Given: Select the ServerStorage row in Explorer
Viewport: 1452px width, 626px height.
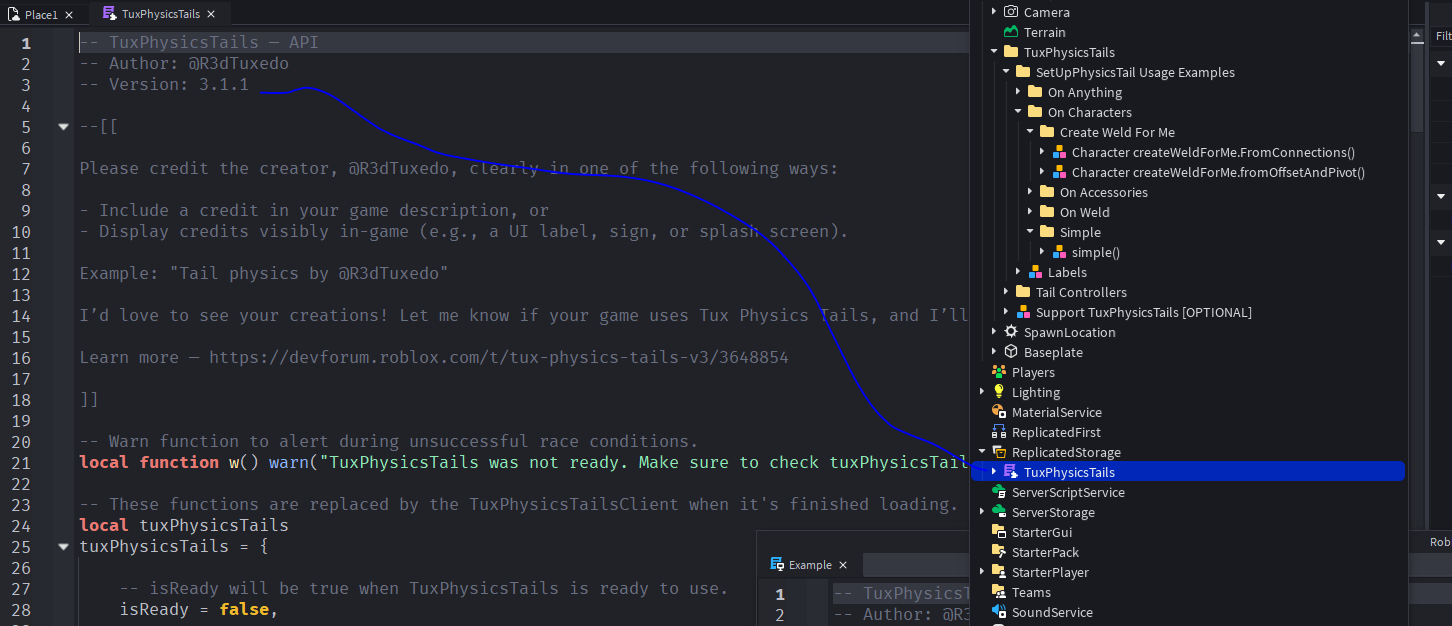Looking at the screenshot, I should pos(1188,512).
